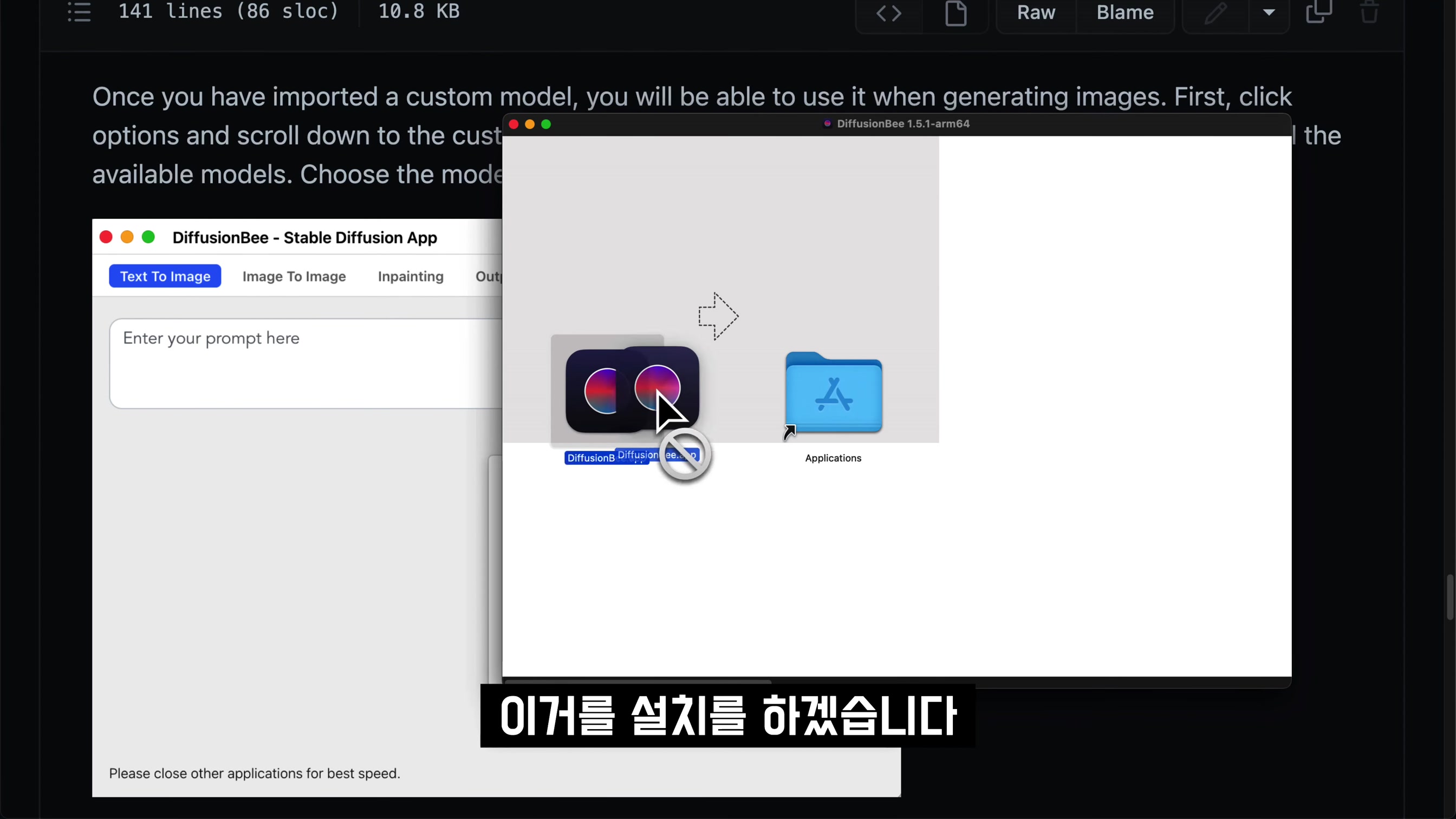Switch to the Inpainting tab
Viewport: 1456px width, 819px height.
point(411,276)
